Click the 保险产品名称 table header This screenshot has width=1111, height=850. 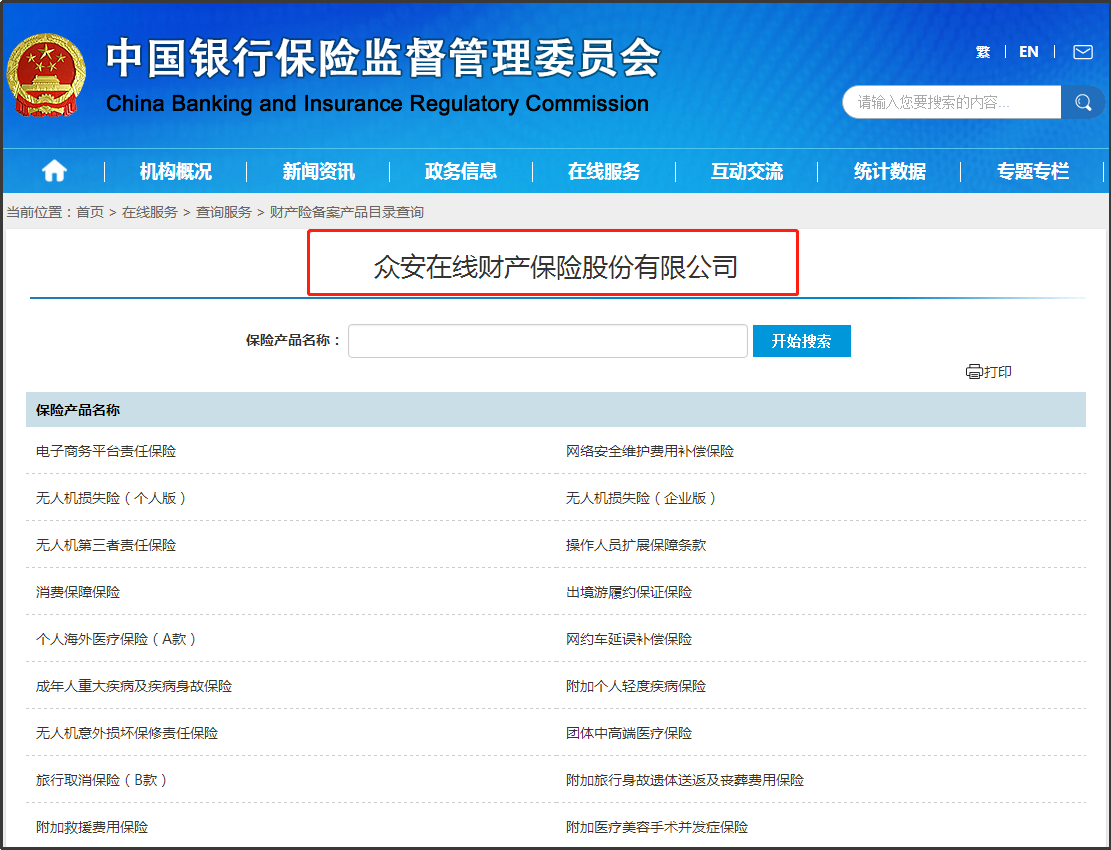click(x=78, y=410)
